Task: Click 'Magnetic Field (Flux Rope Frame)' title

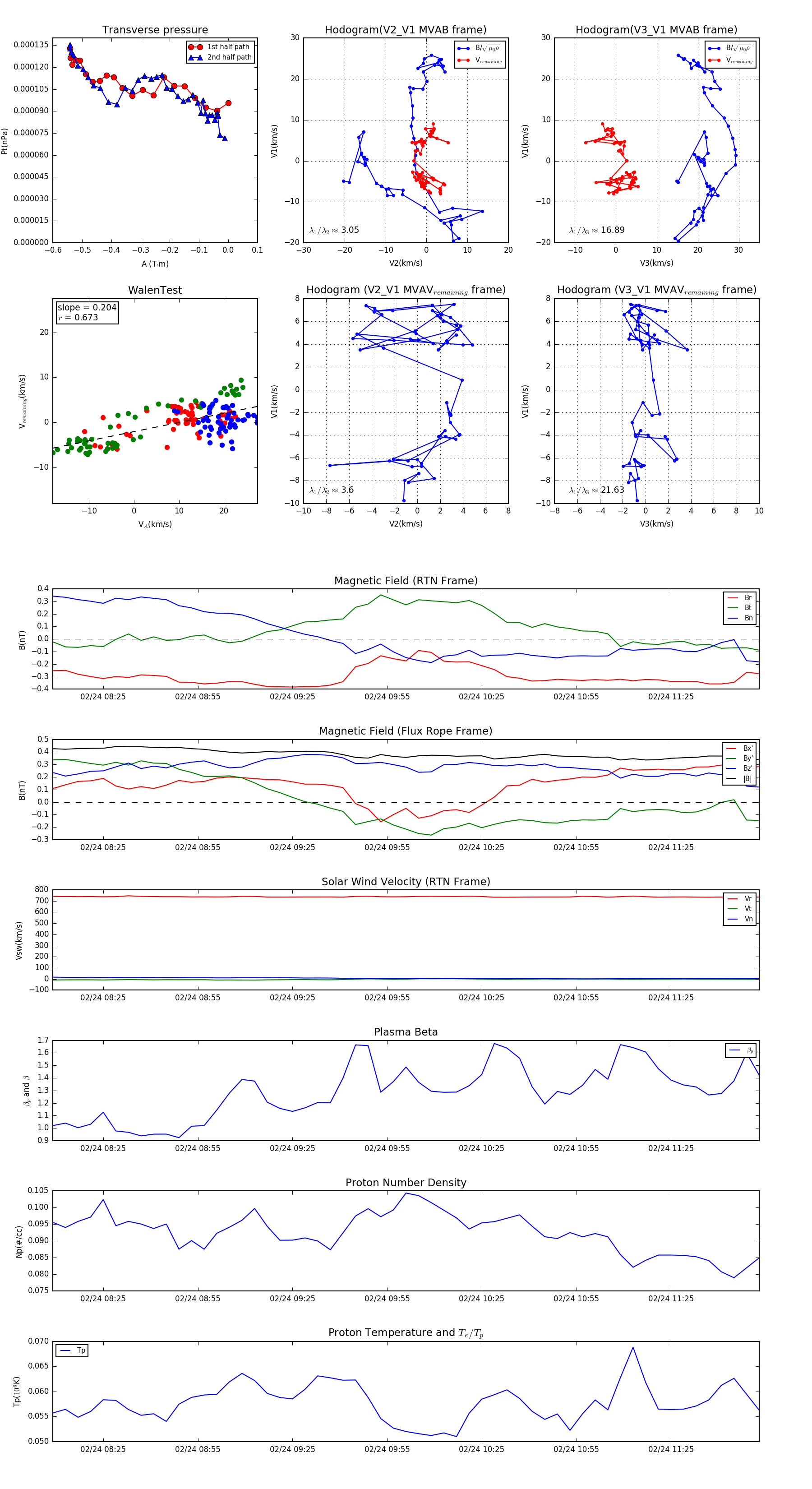Action: click(406, 731)
